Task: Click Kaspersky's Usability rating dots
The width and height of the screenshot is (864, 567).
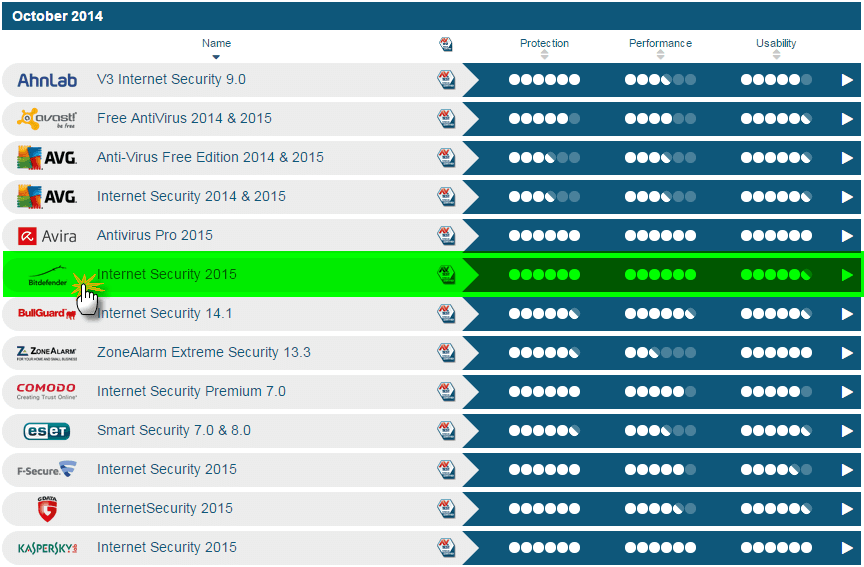Action: click(x=776, y=548)
